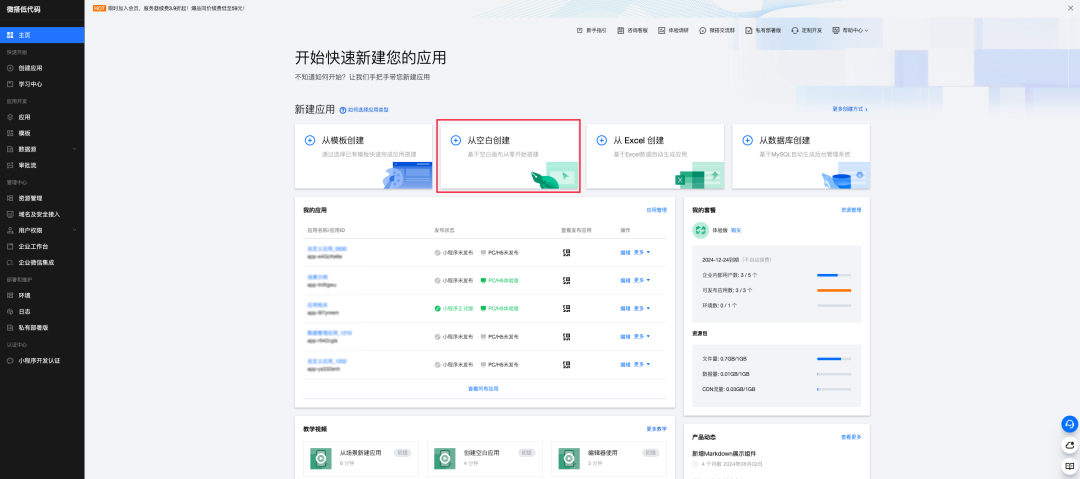Play 从场景新建应用 tutorial video
The height and width of the screenshot is (479, 1080).
(x=321, y=458)
